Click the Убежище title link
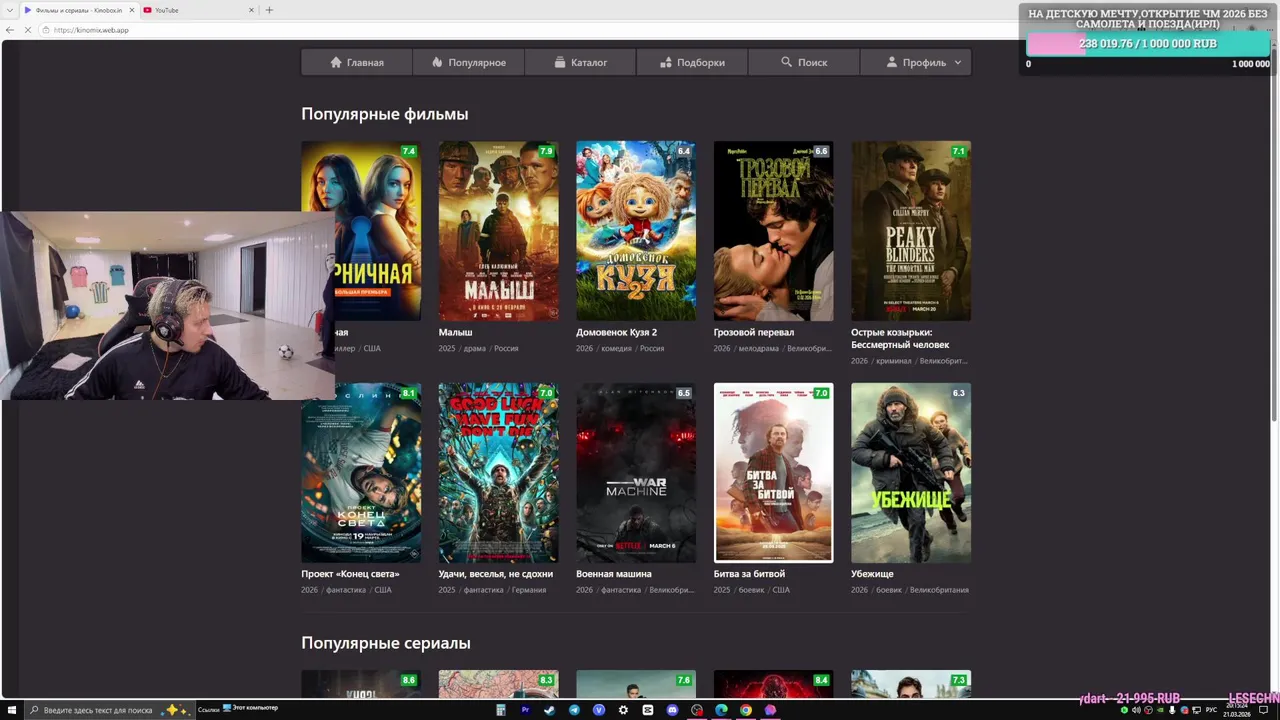The width and height of the screenshot is (1280, 720). [x=872, y=574]
